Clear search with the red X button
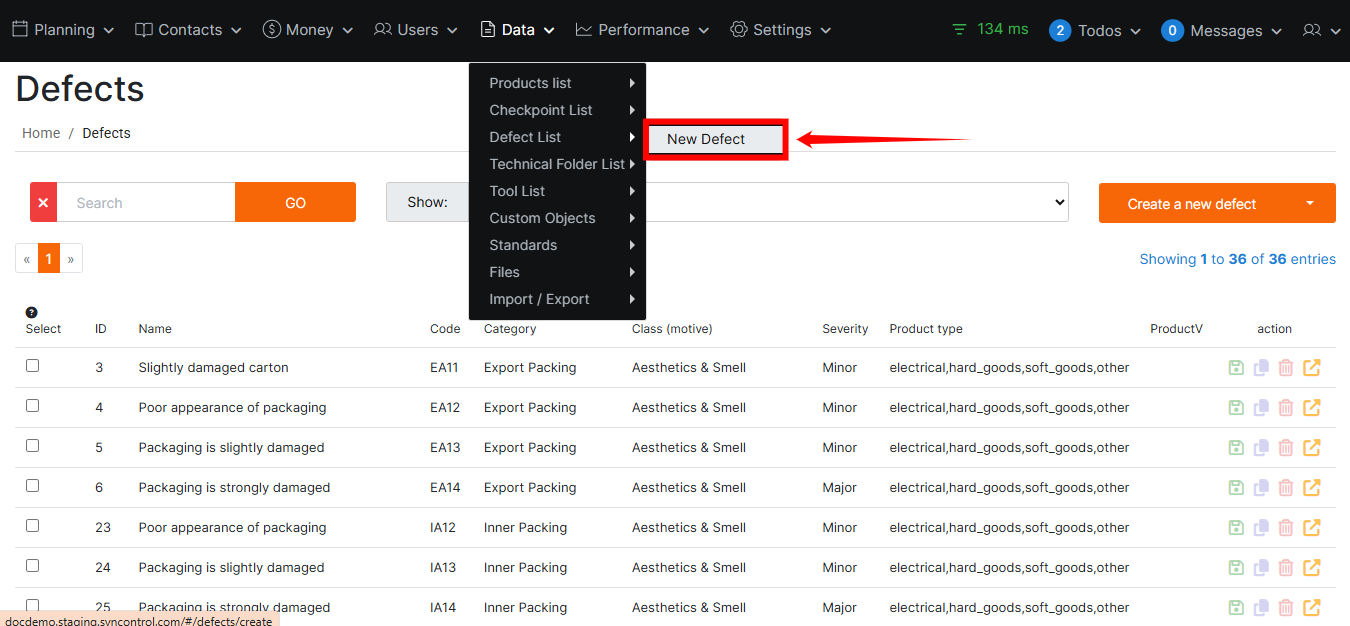 [43, 202]
